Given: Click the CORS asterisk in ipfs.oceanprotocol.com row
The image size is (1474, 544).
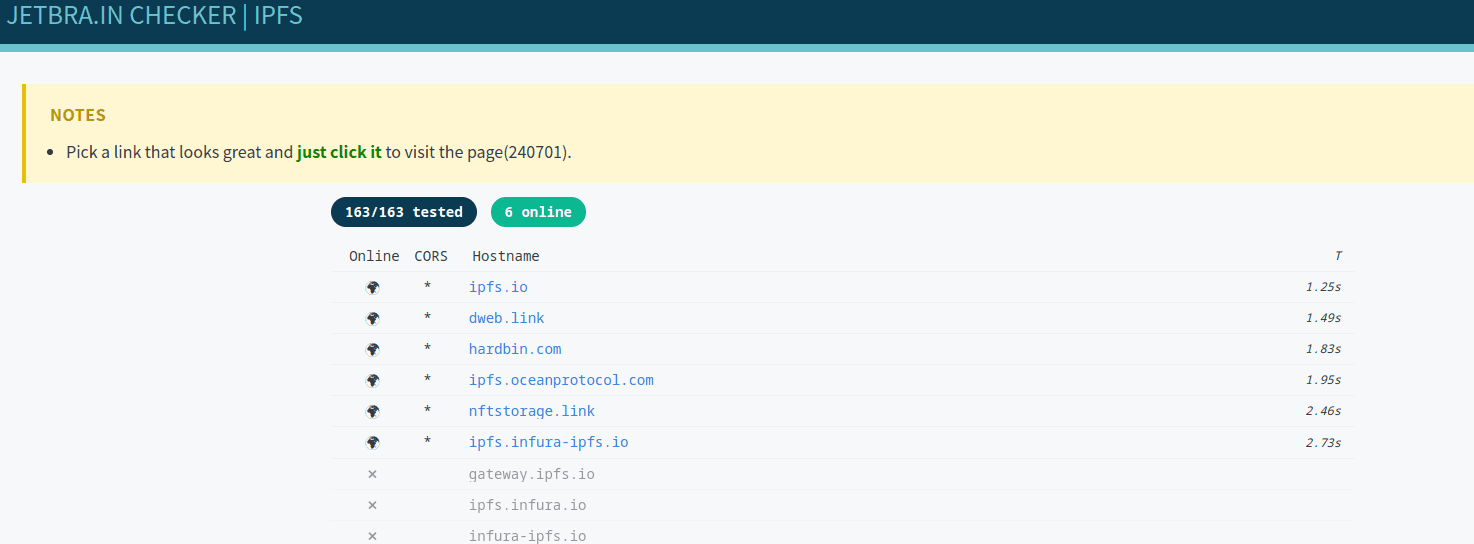Looking at the screenshot, I should pos(427,380).
